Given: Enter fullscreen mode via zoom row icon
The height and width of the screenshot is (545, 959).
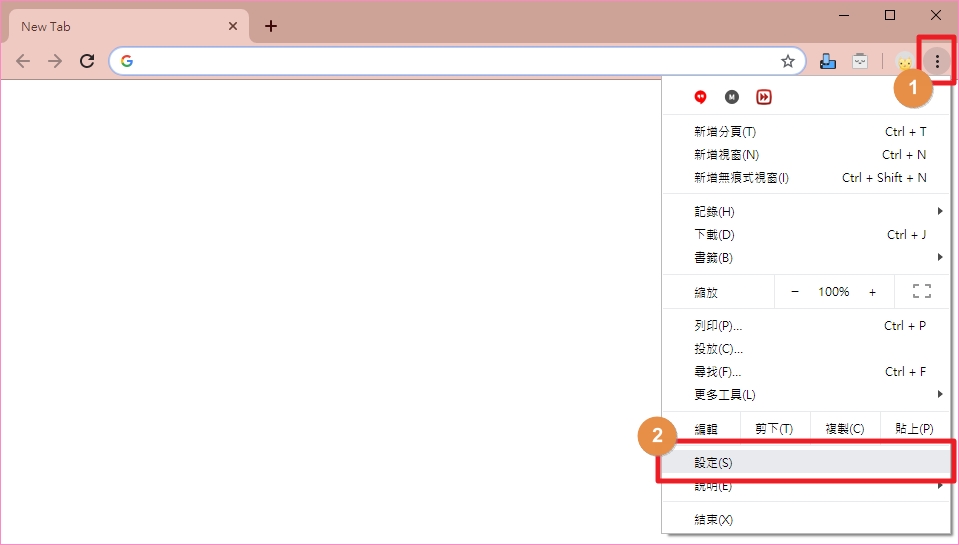Looking at the screenshot, I should coord(922,291).
